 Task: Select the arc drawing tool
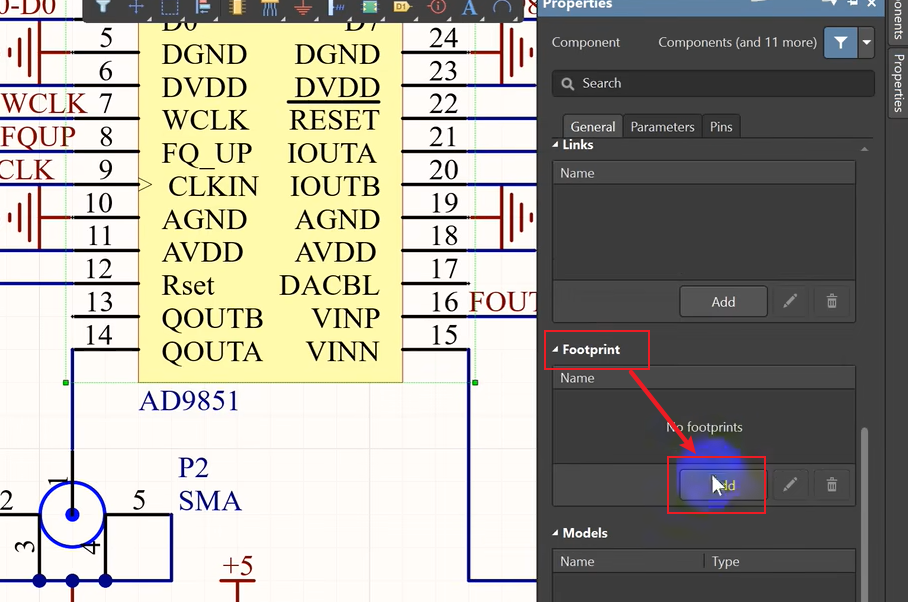pyautogui.click(x=502, y=6)
